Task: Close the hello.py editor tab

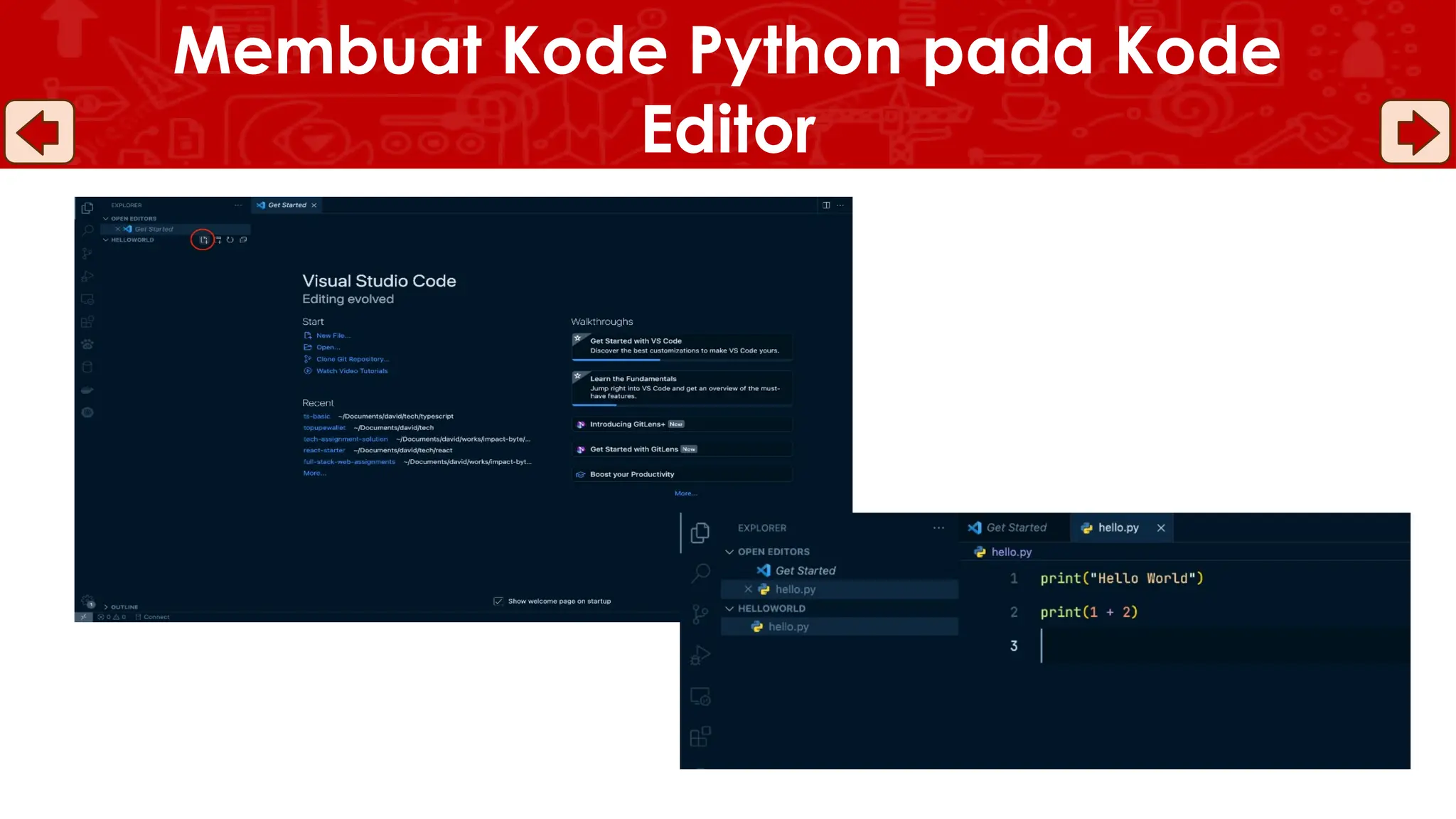Action: coord(1161,528)
